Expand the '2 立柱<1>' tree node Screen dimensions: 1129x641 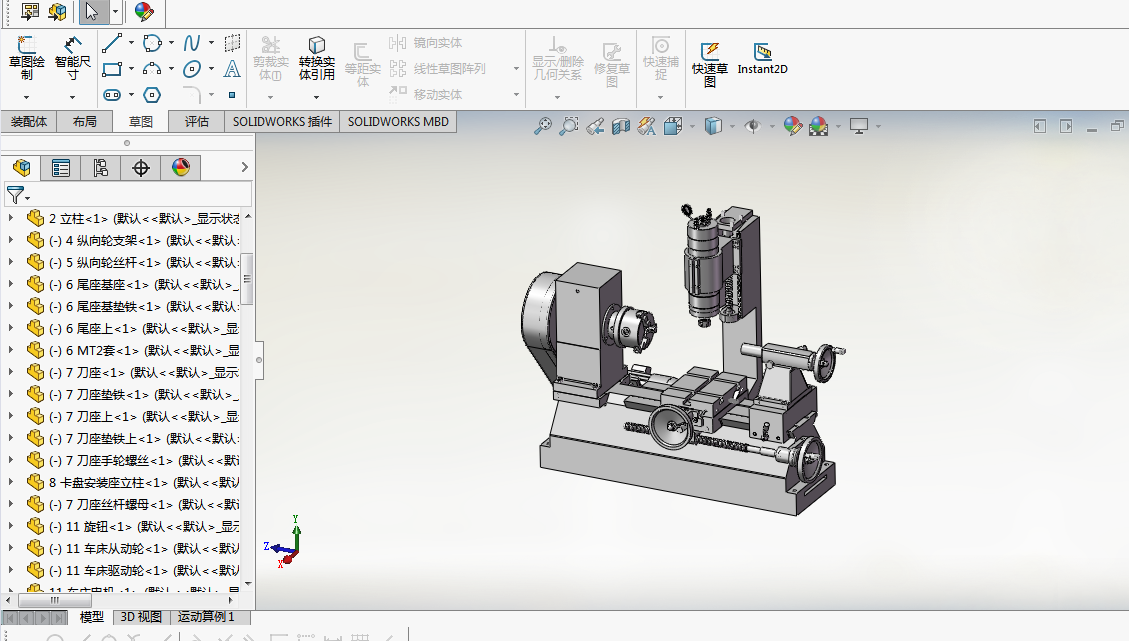click(x=11, y=218)
